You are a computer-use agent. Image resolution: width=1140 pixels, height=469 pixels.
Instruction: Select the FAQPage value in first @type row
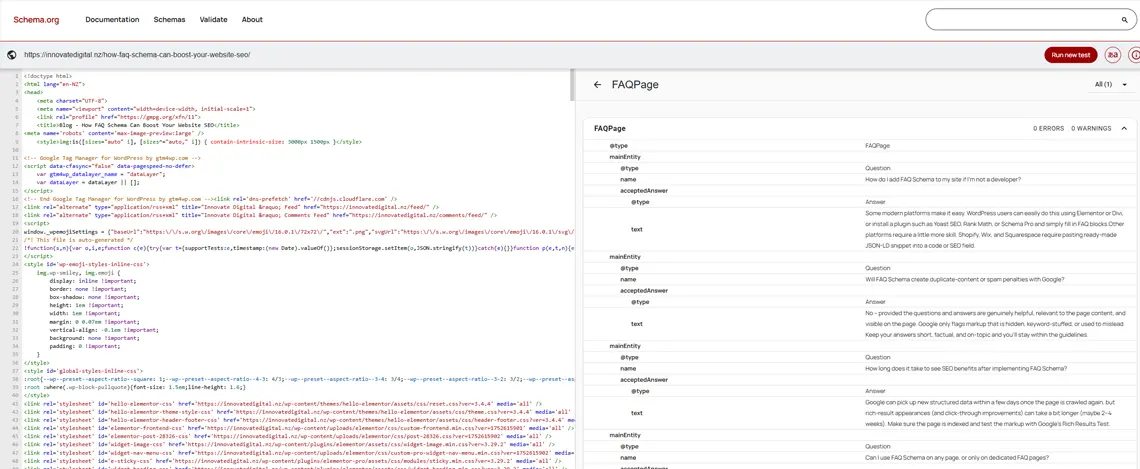pyautogui.click(x=877, y=145)
